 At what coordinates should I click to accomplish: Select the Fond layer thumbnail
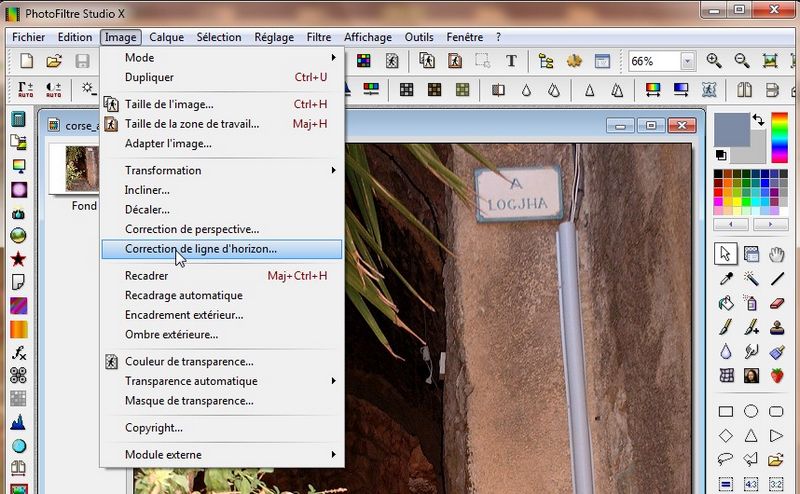[84, 168]
